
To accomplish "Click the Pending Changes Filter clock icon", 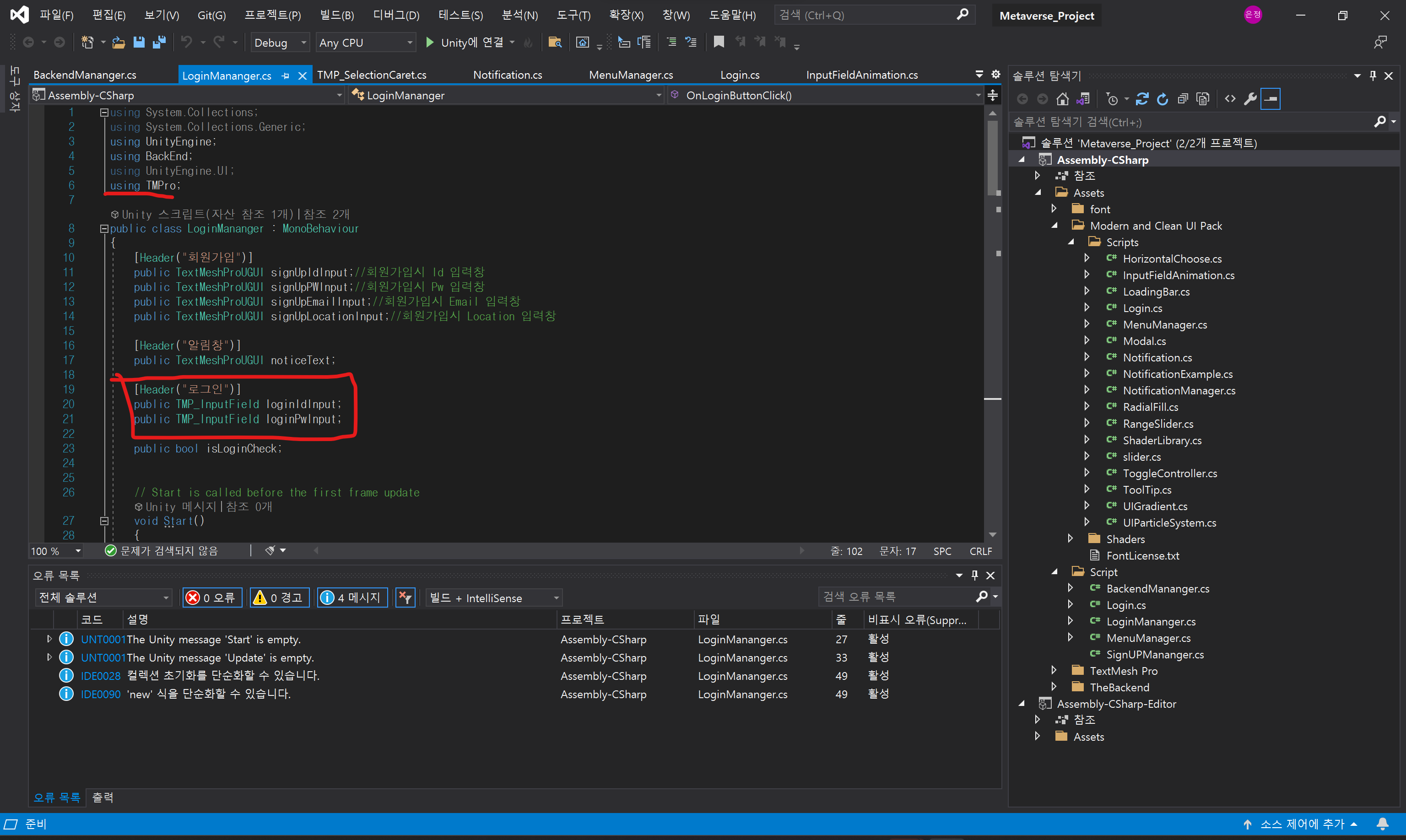I will 1112,99.
